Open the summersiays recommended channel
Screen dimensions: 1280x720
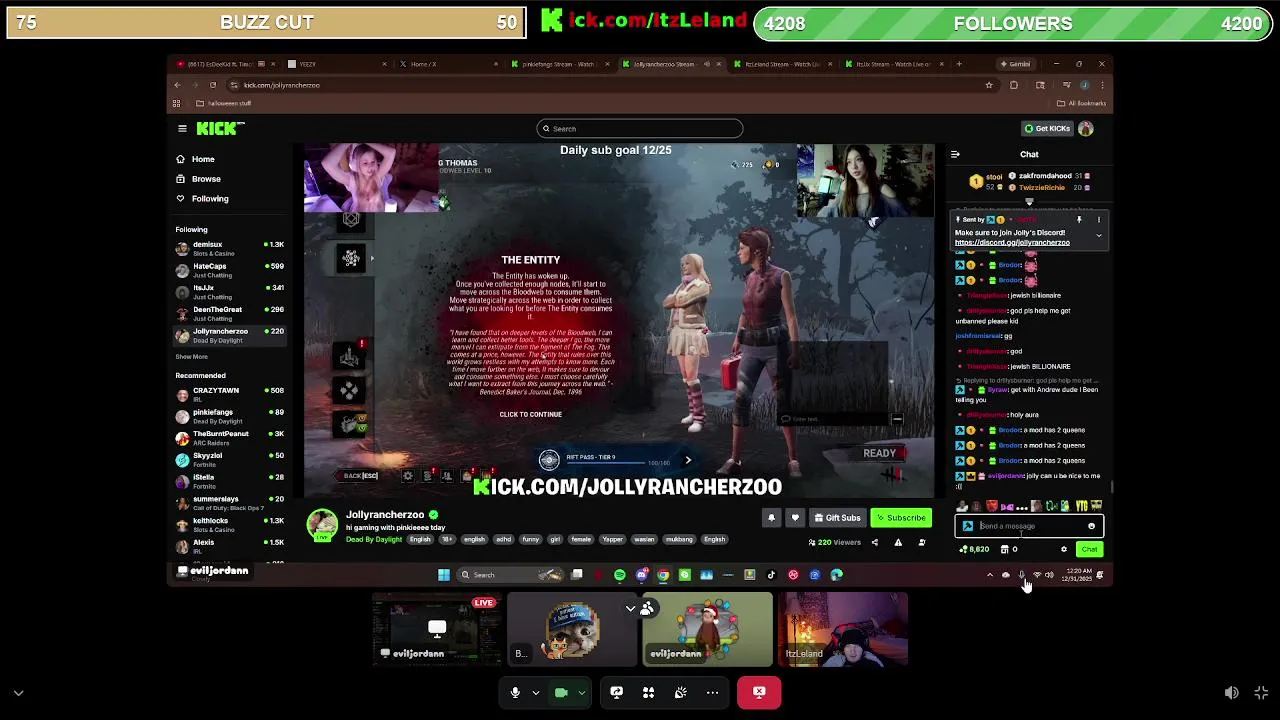coord(229,502)
